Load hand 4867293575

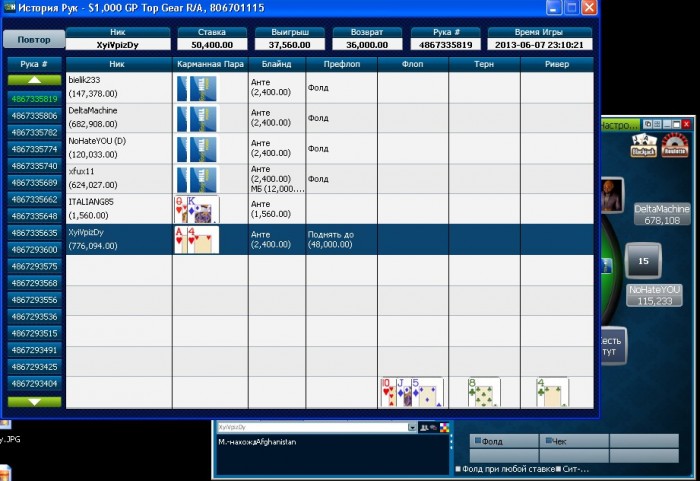[x=34, y=266]
